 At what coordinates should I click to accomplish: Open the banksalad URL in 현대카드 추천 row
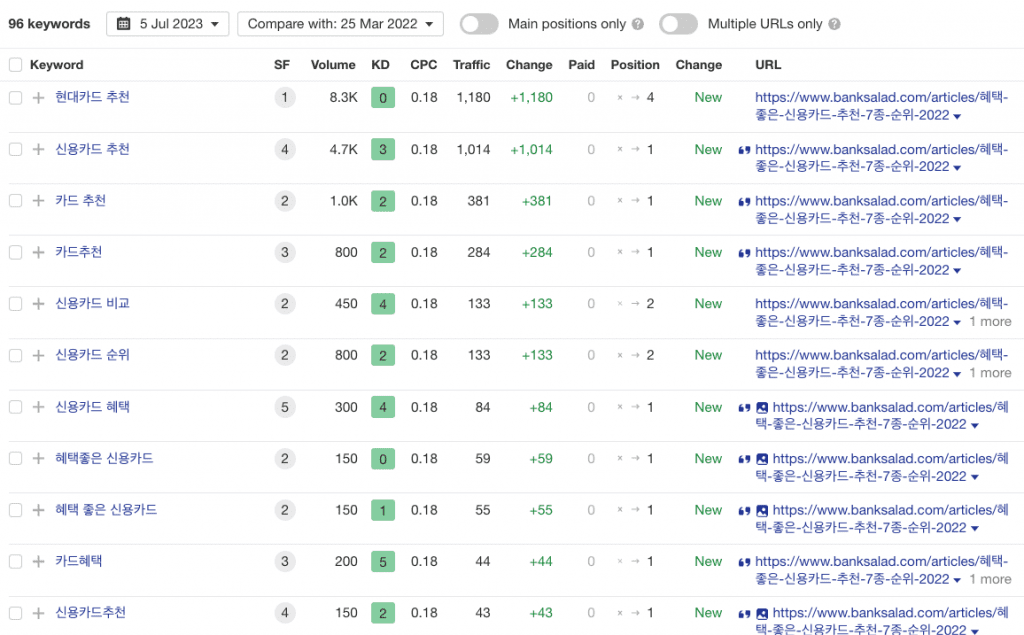(881, 106)
